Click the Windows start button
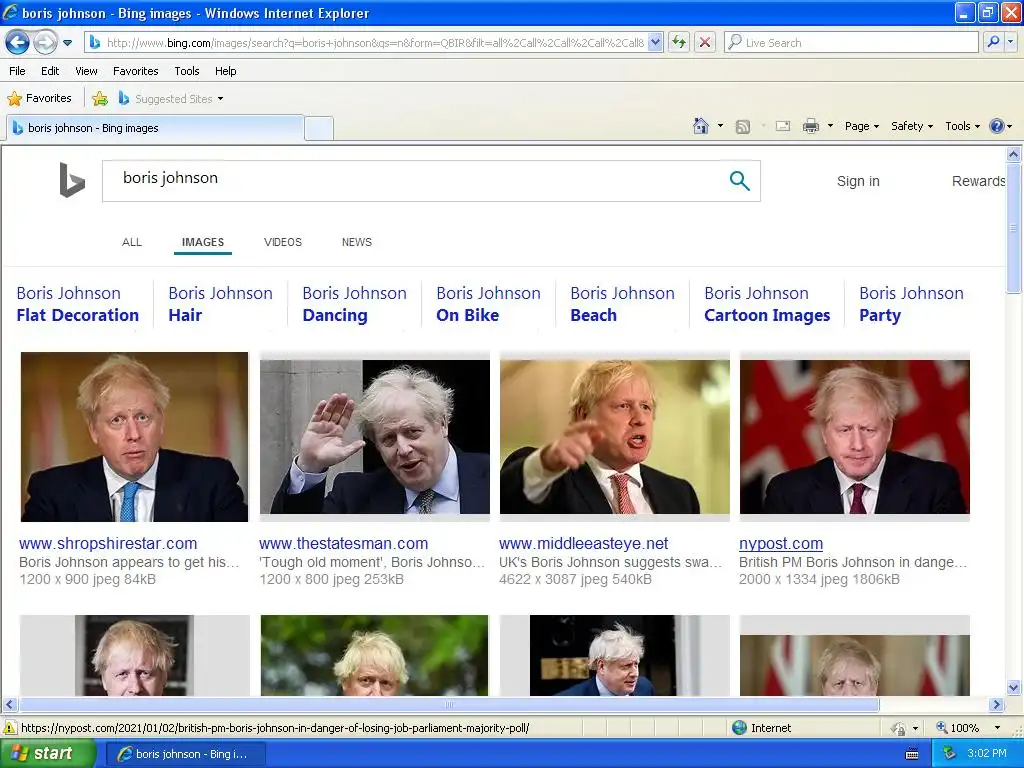The height and width of the screenshot is (768, 1024). [x=48, y=754]
